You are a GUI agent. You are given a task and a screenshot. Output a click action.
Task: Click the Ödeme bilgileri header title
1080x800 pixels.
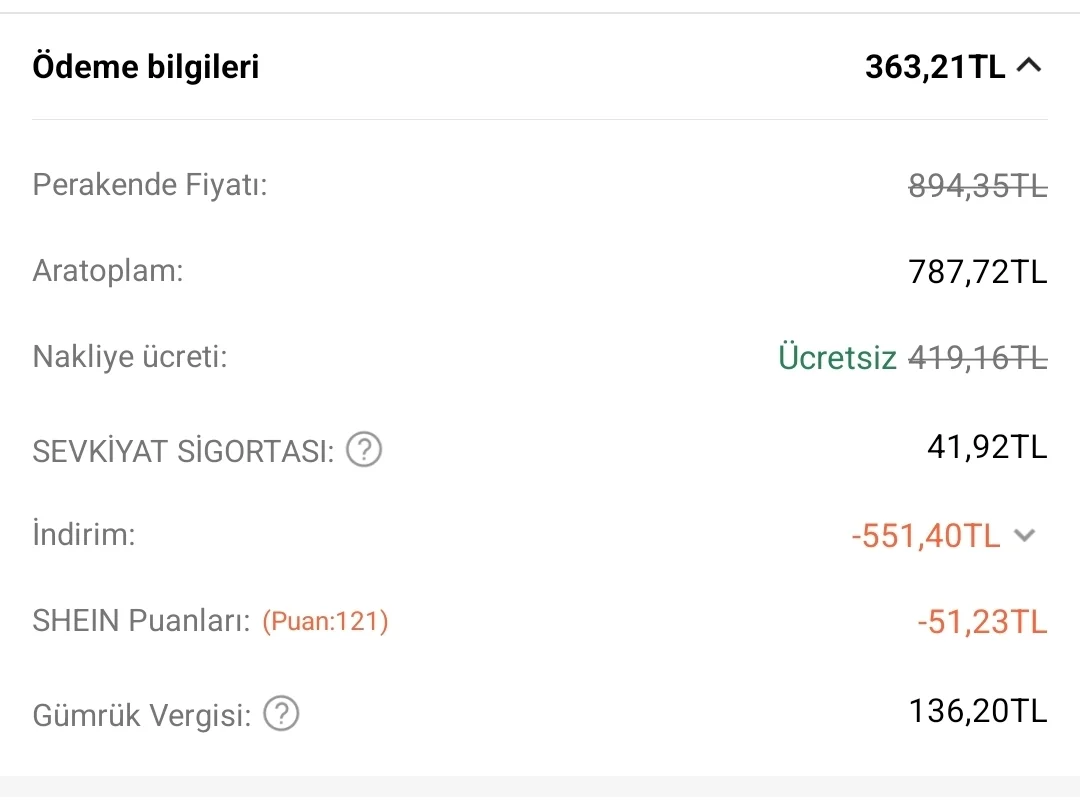coord(146,67)
